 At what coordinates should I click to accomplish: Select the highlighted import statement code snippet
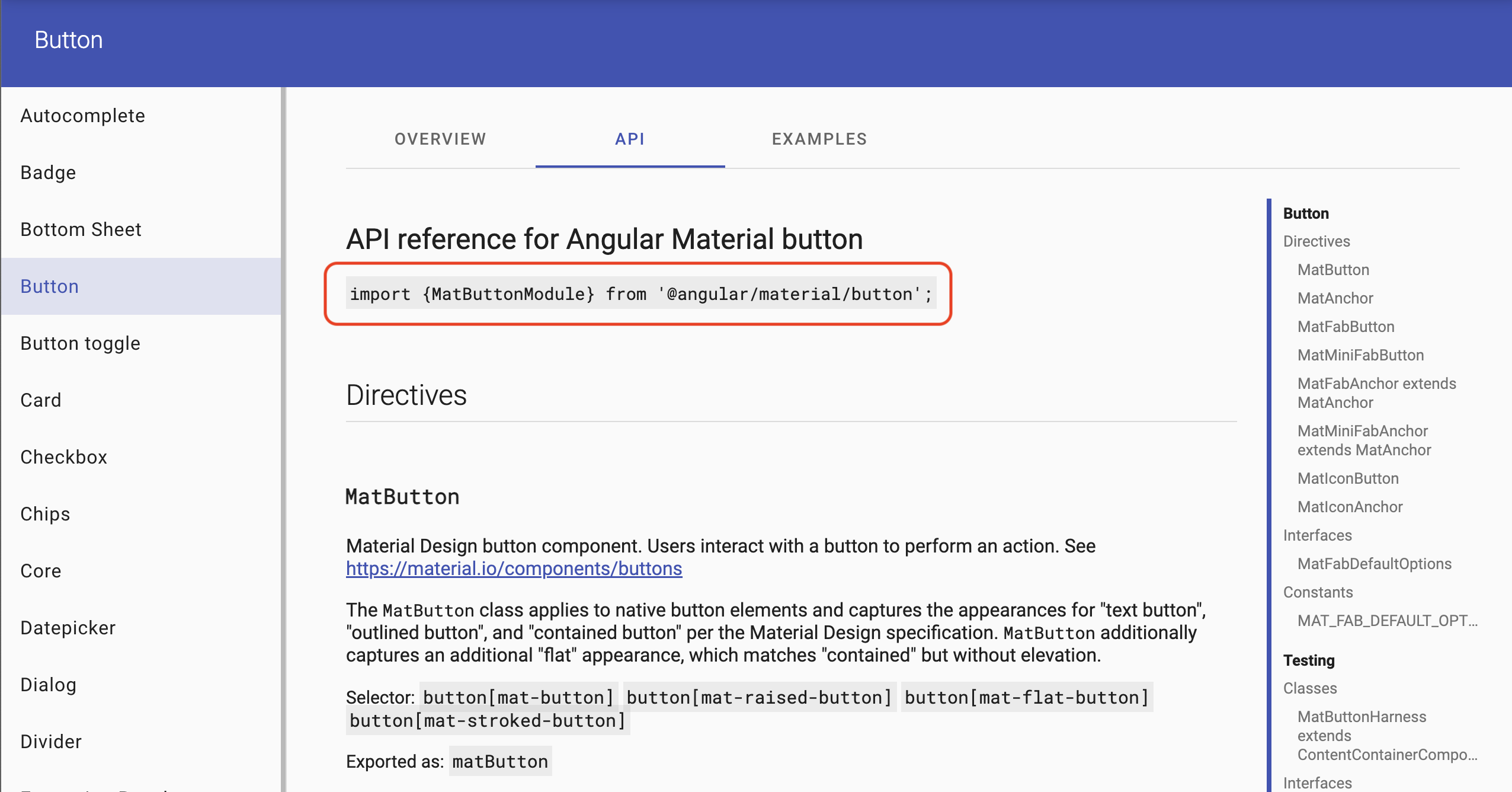[x=640, y=293]
